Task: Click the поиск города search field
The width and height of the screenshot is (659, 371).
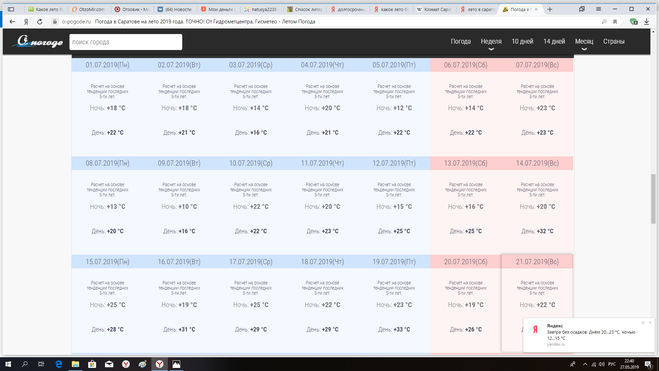Action: (x=126, y=42)
